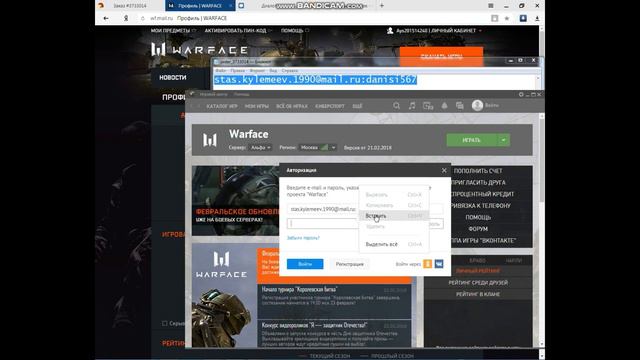Open the notifications bell in Game Center
The width and height of the screenshot is (640, 360).
tap(444, 106)
